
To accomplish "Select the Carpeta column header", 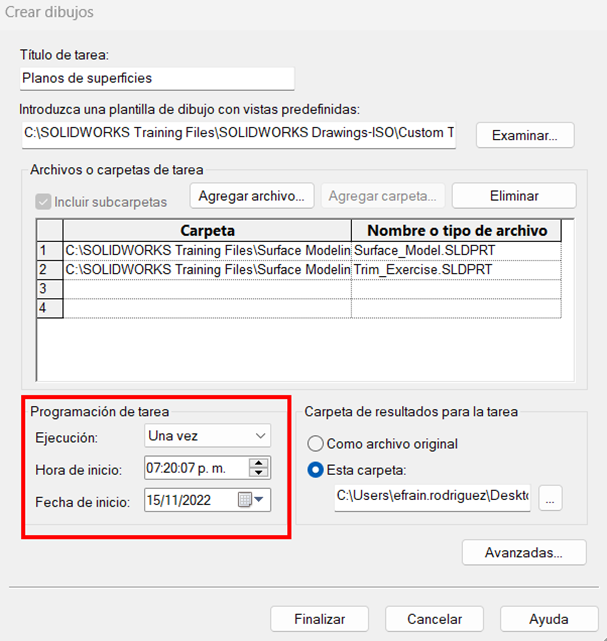I will pyautogui.click(x=207, y=231).
